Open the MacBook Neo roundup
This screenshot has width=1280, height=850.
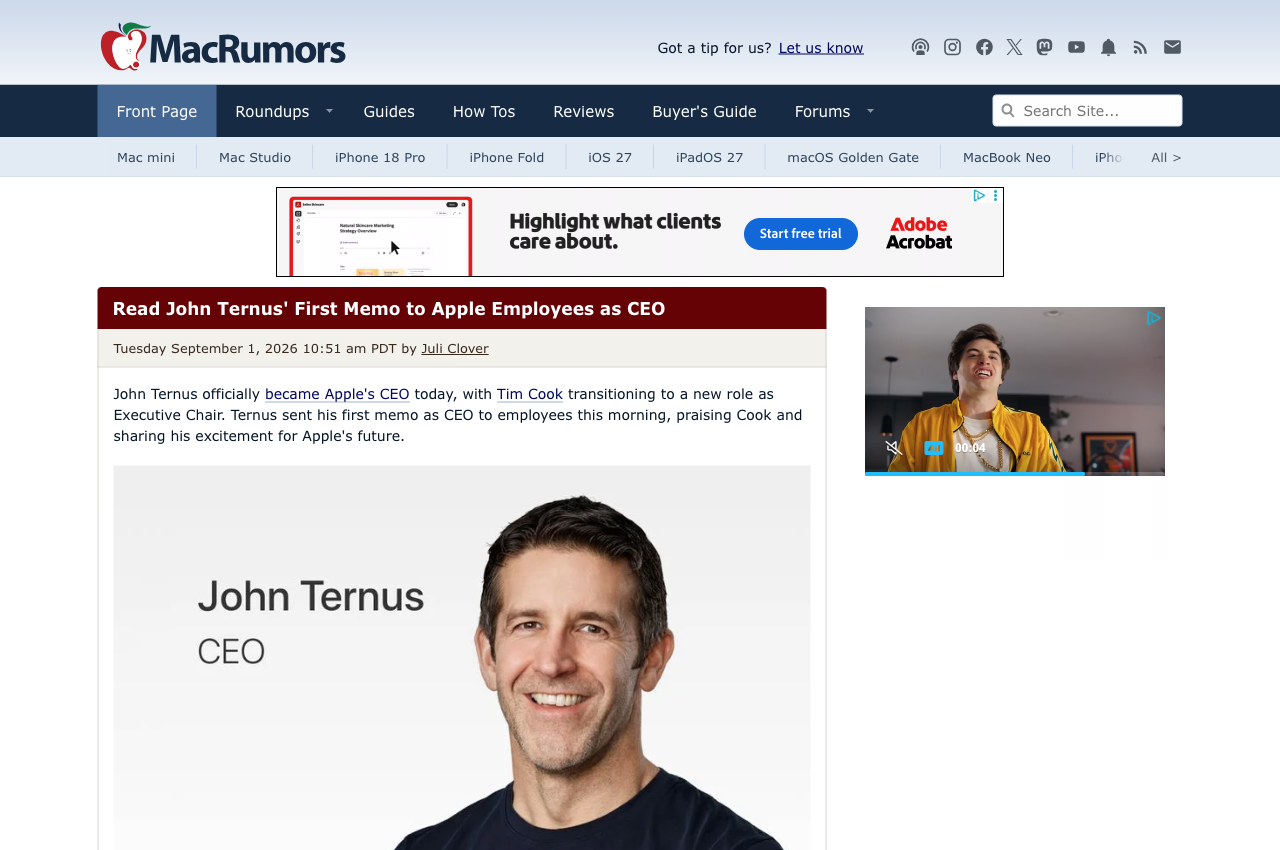coord(1007,157)
